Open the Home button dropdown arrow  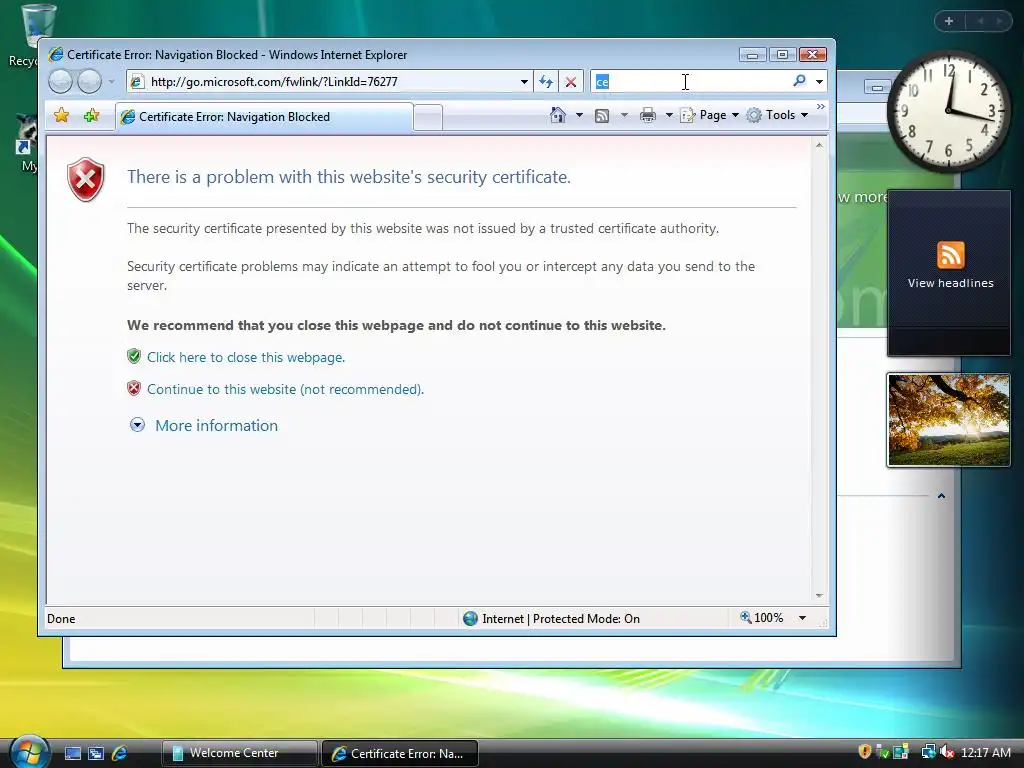tap(579, 115)
